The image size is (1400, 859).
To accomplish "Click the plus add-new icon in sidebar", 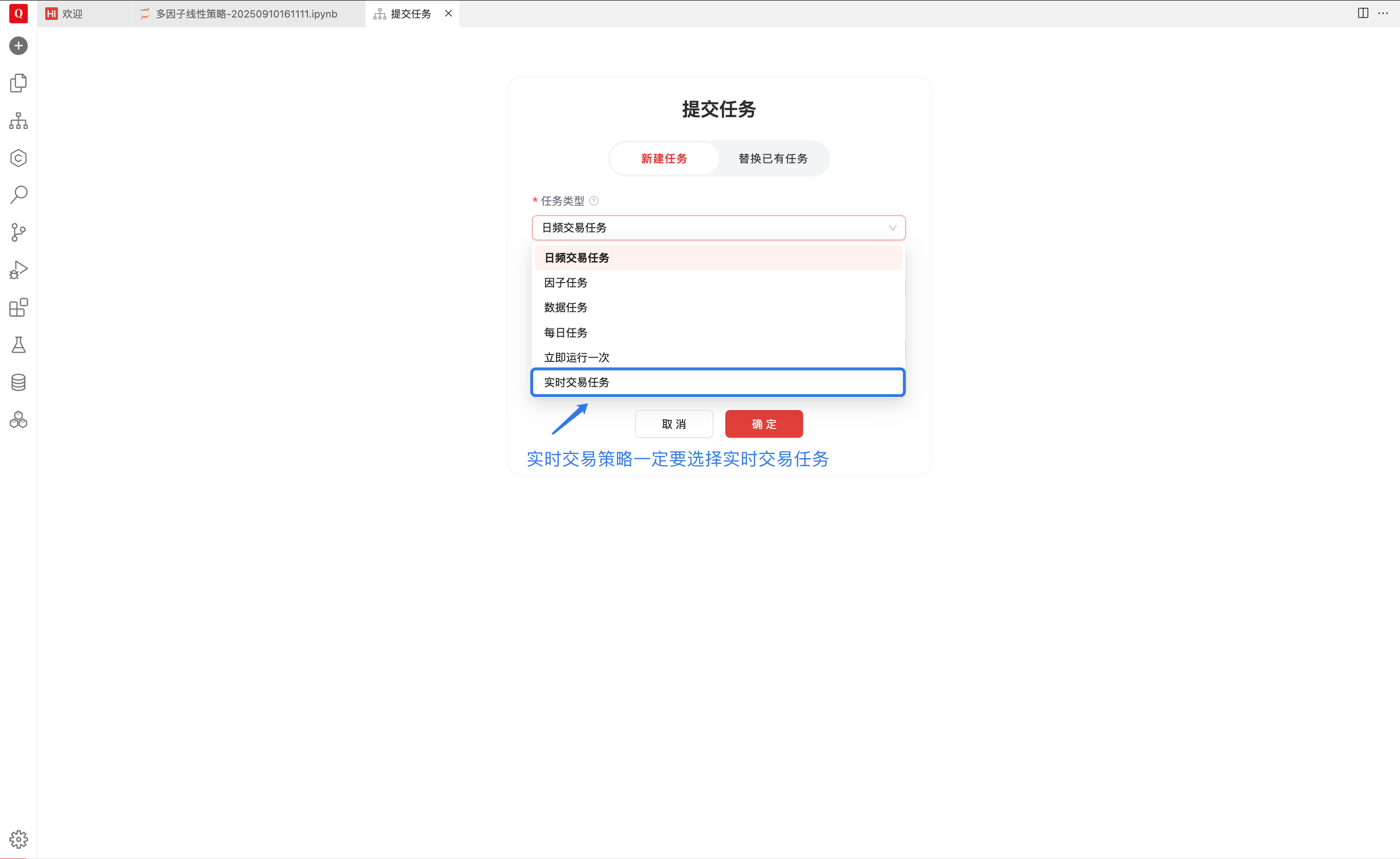I will point(18,46).
